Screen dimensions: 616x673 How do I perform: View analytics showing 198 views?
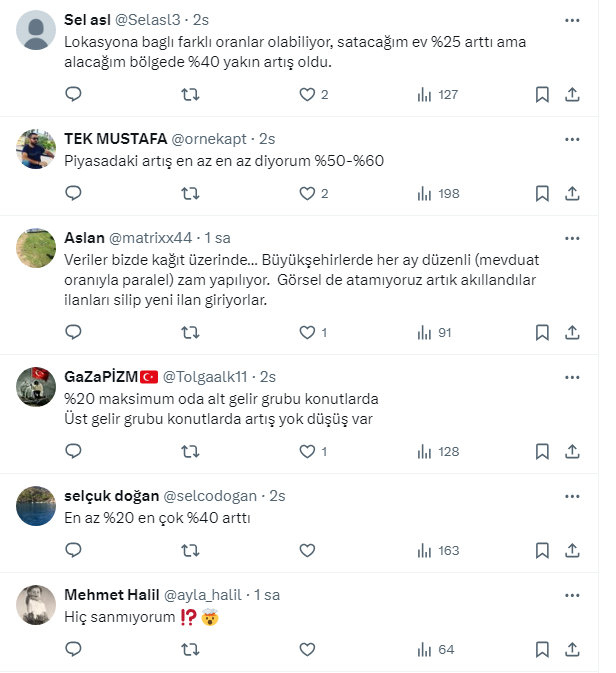437,193
